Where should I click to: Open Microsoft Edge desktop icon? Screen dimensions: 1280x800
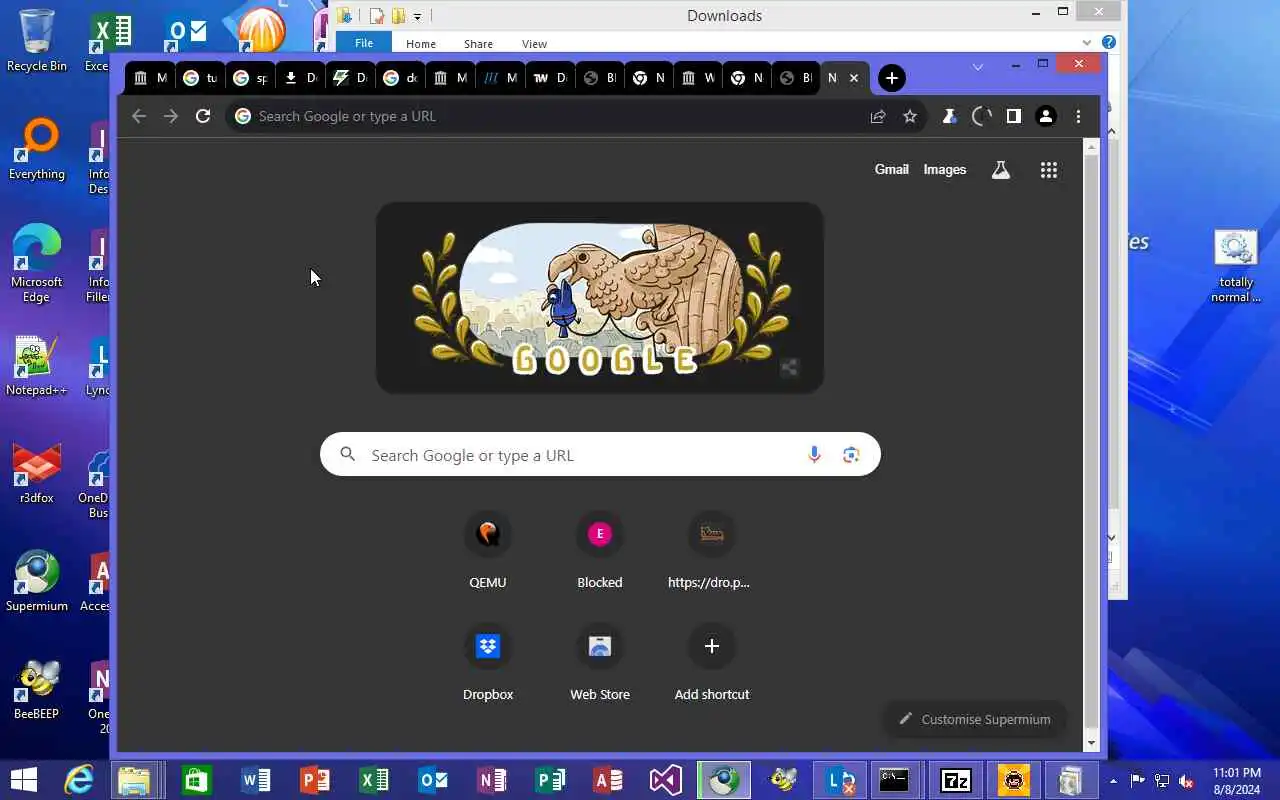coord(37,263)
